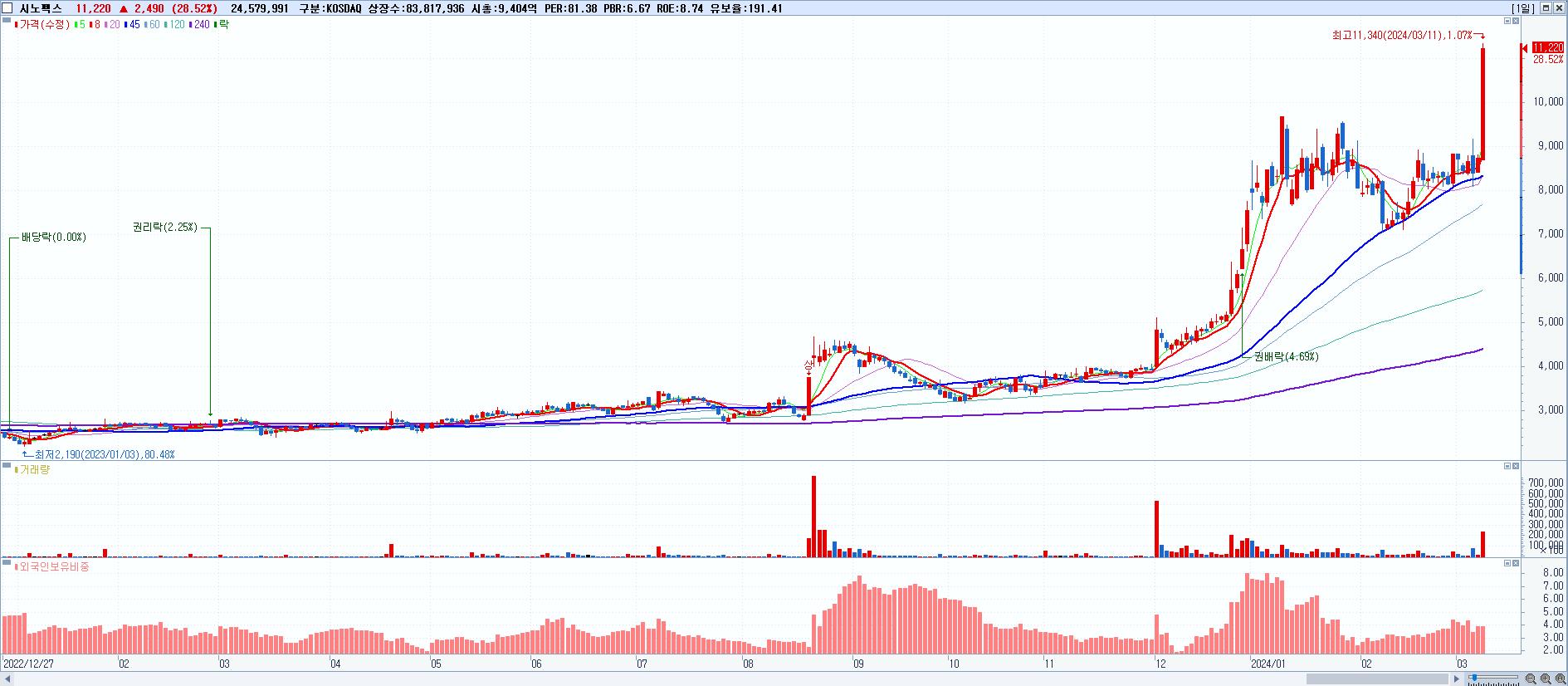
Task: Minimize the 외국인보유비중 pane
Action: [1507, 564]
